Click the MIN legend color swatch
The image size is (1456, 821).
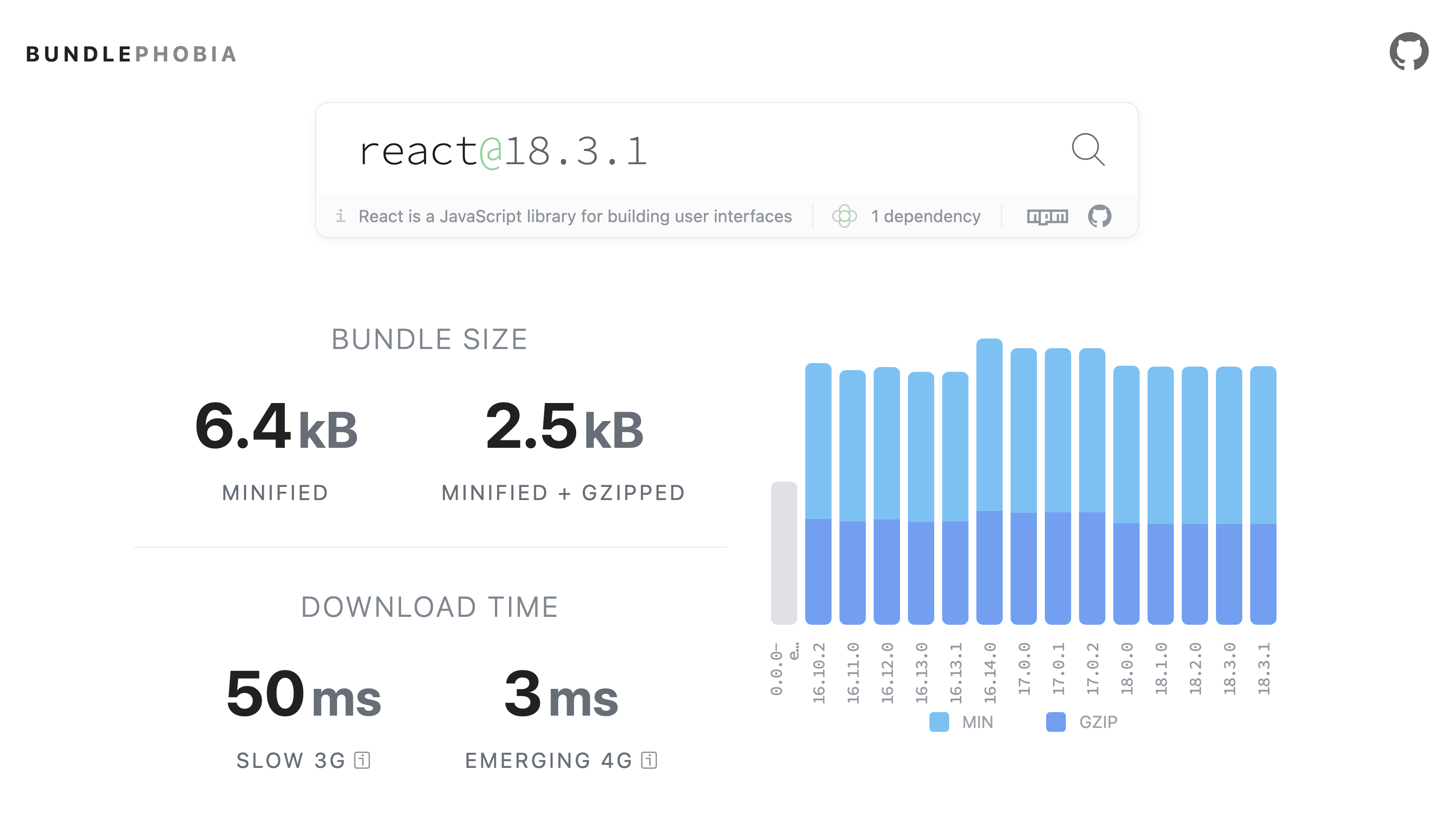point(939,722)
